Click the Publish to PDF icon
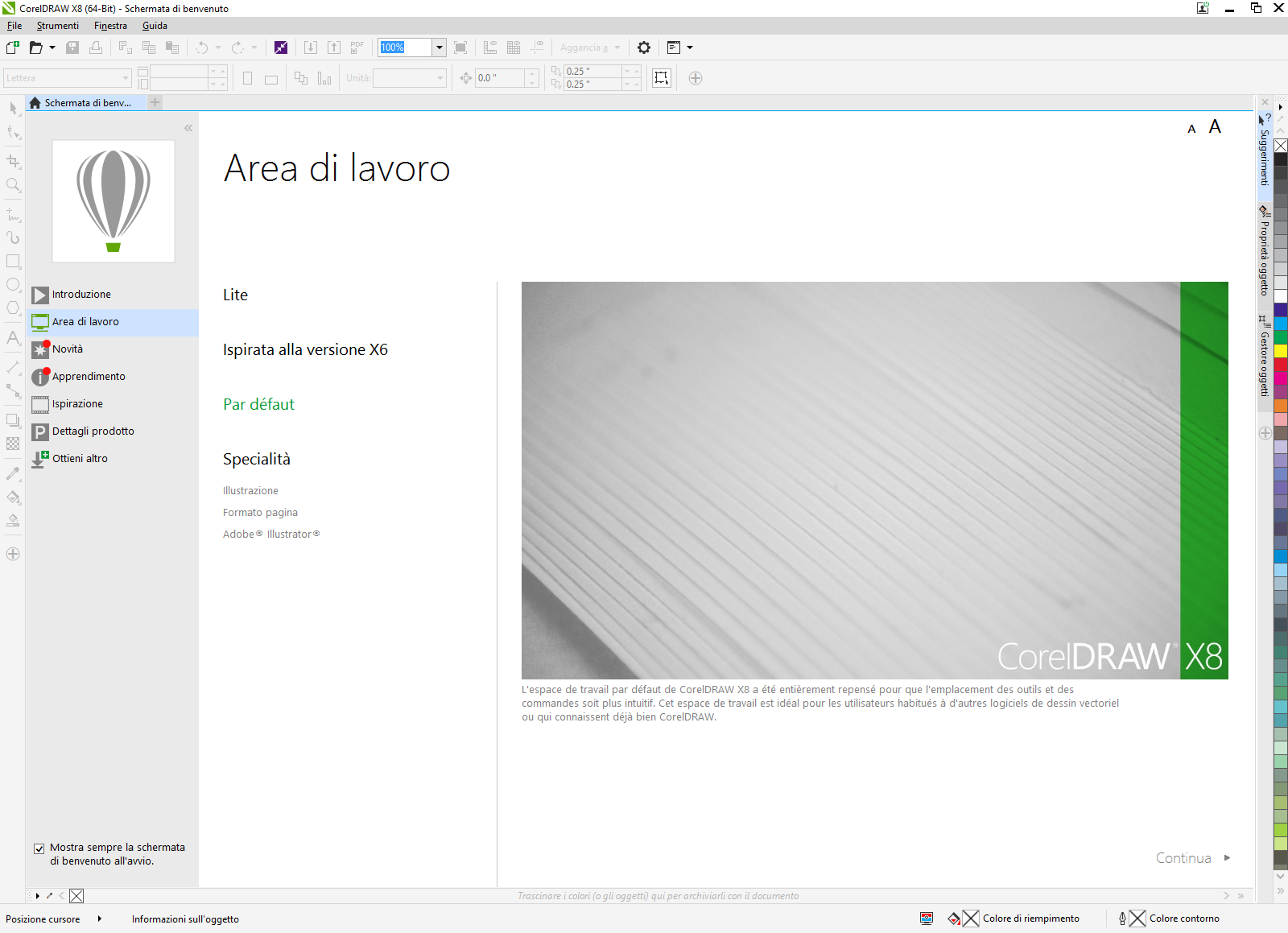The image size is (1288, 933). coord(357,47)
